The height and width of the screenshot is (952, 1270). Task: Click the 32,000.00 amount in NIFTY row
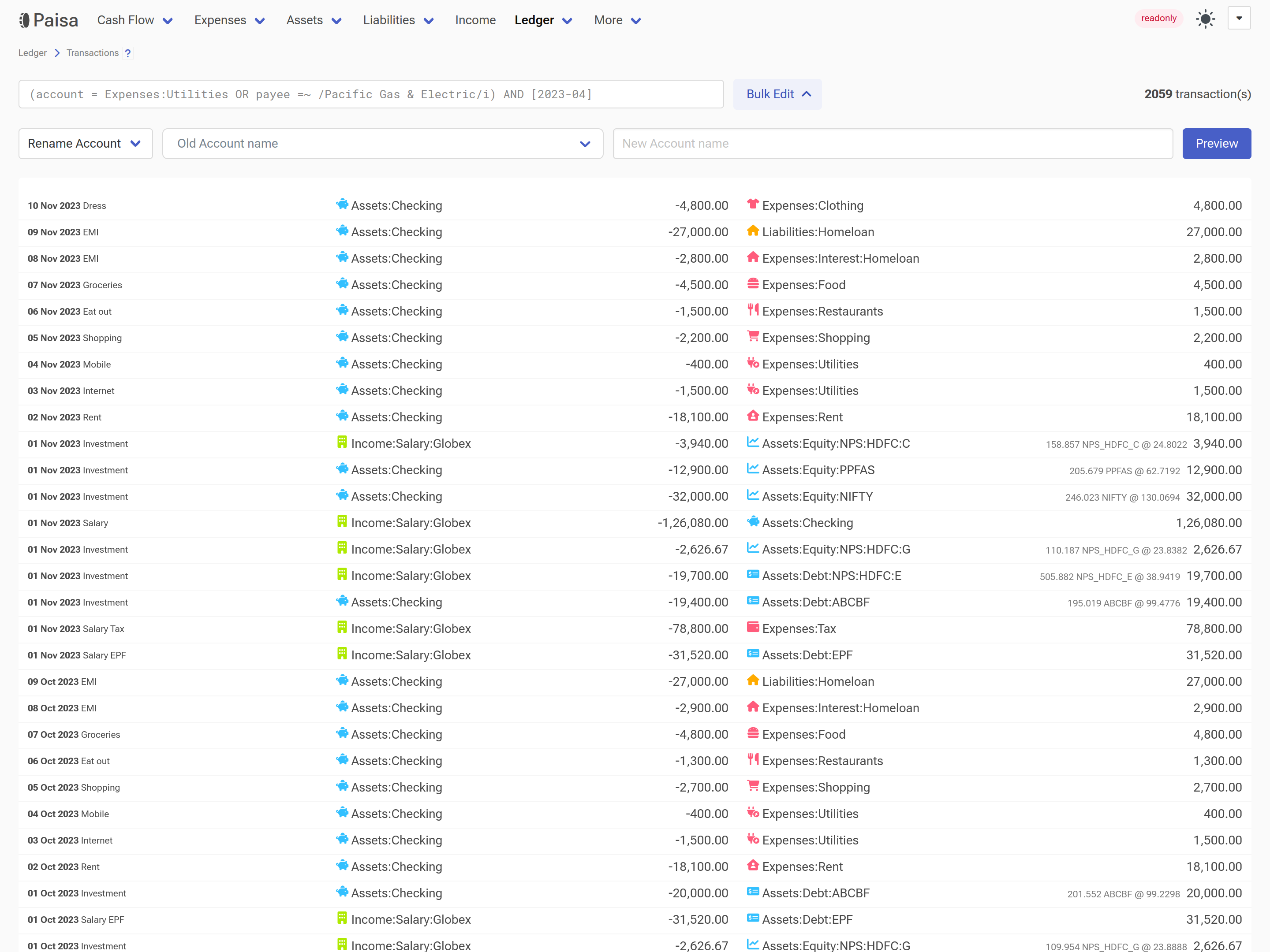click(x=1214, y=496)
